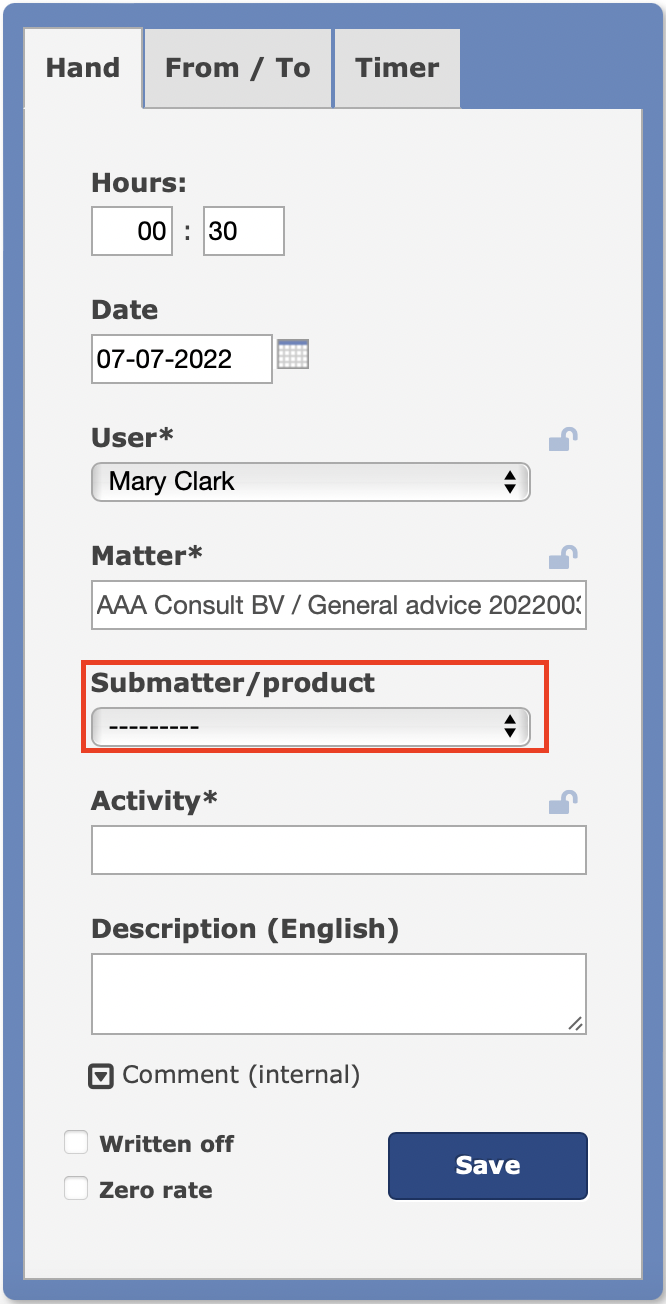Toggle the lock icon beside Matter
This screenshot has width=666, height=1304.
tap(564, 556)
